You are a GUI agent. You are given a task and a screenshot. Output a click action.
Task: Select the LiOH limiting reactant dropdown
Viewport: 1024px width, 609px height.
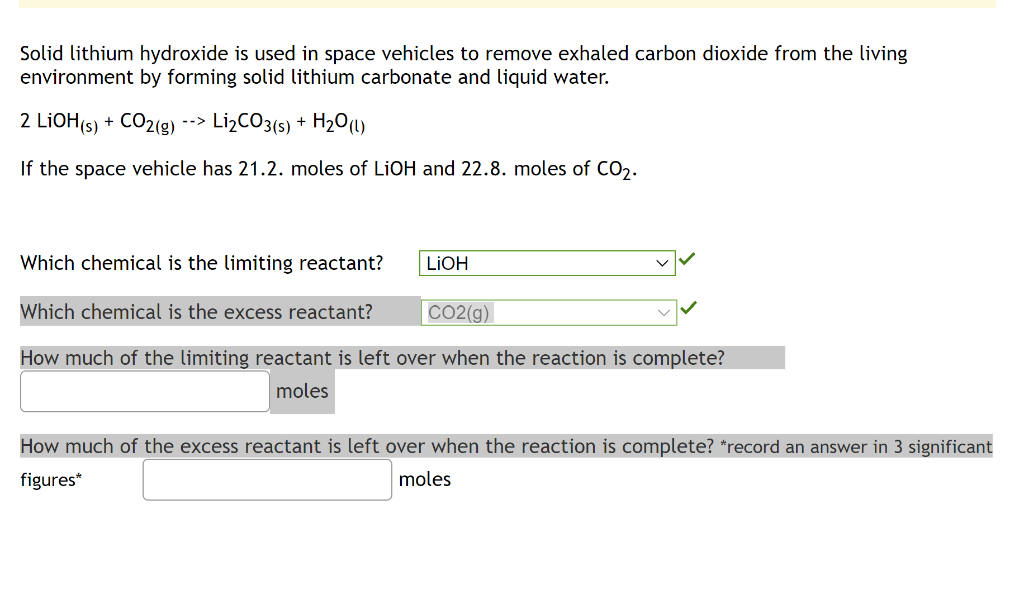pyautogui.click(x=546, y=263)
